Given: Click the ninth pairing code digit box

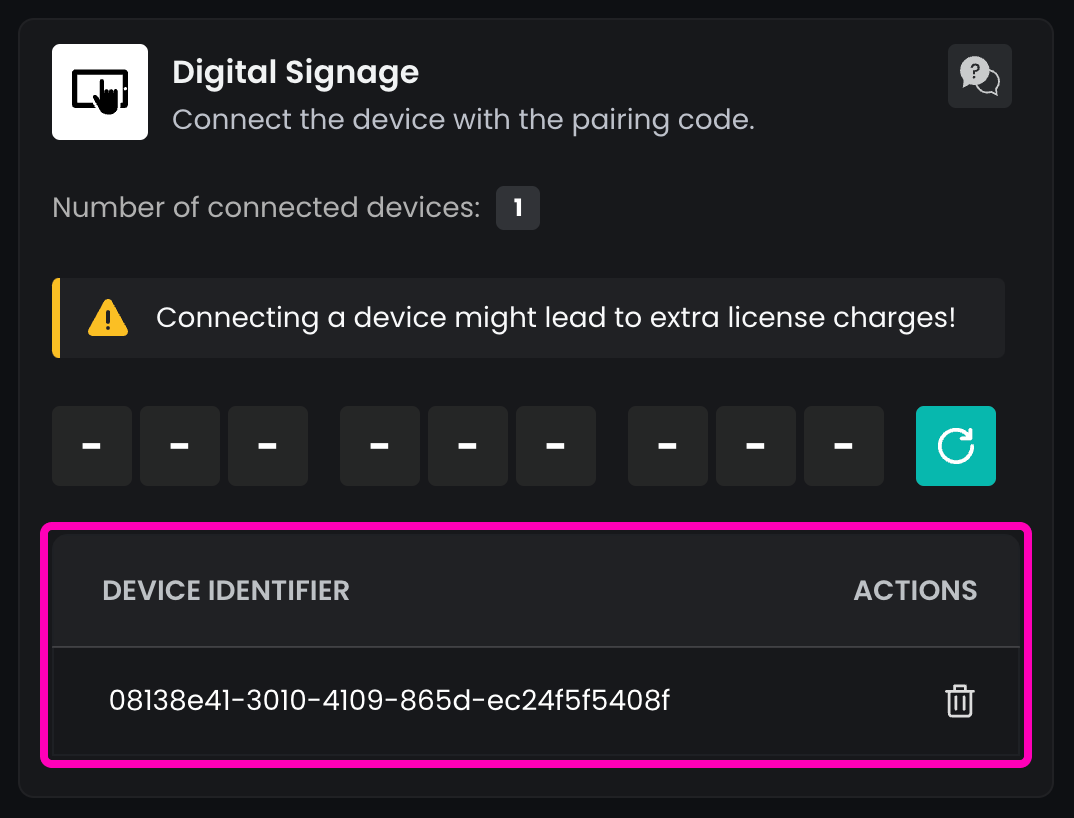Looking at the screenshot, I should [844, 446].
